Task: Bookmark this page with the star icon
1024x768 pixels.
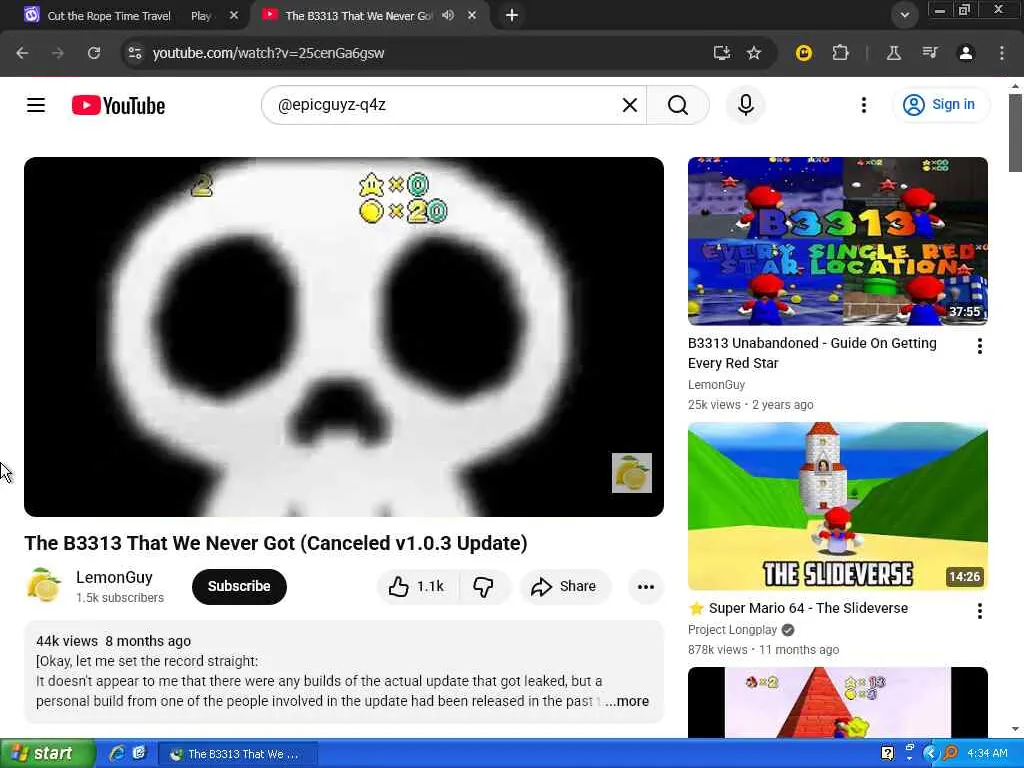Action: coord(754,53)
